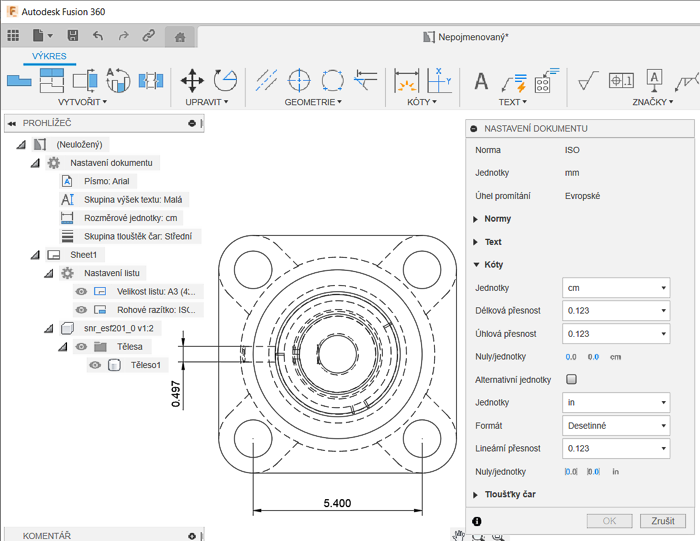Image resolution: width=700 pixels, height=541 pixels.
Task: Select the Dimension tool
Action: pos(406,81)
